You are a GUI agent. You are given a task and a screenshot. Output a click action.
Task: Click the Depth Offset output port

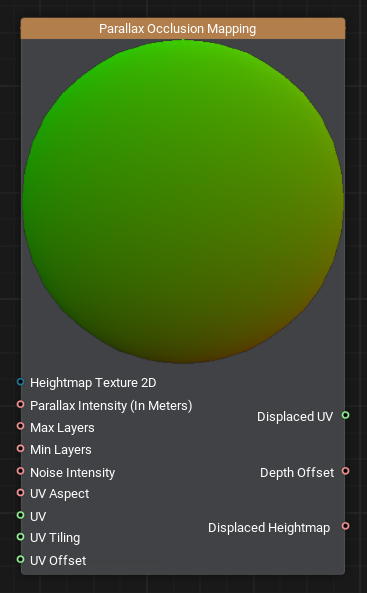pyautogui.click(x=345, y=471)
